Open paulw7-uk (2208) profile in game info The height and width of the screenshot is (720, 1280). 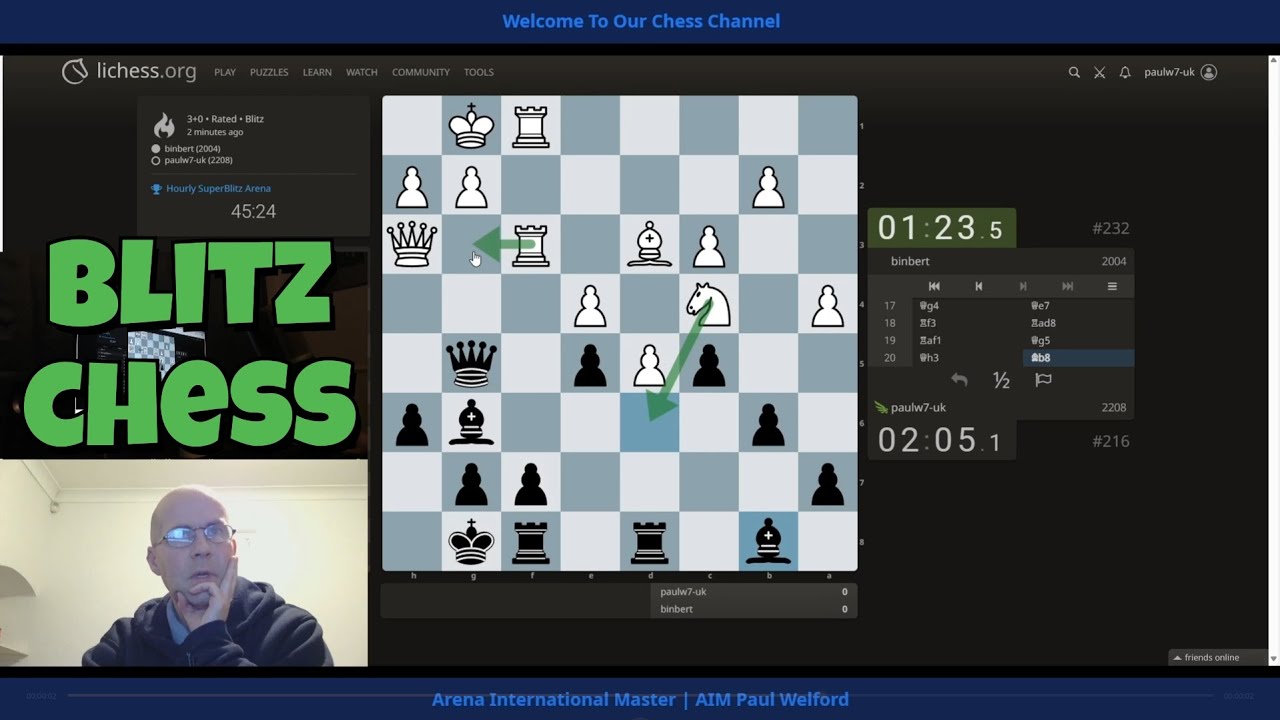coord(198,160)
